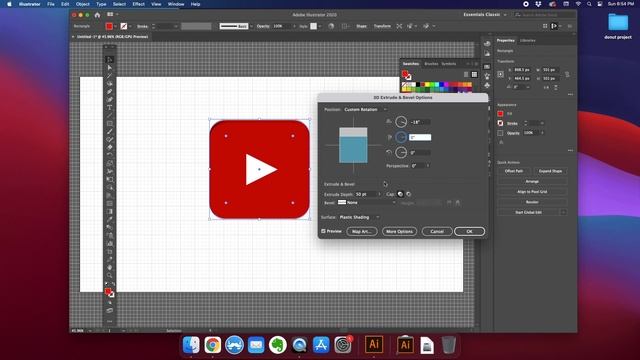Viewport: 640px width, 360px height.
Task: Click the OK button
Action: pos(469,231)
